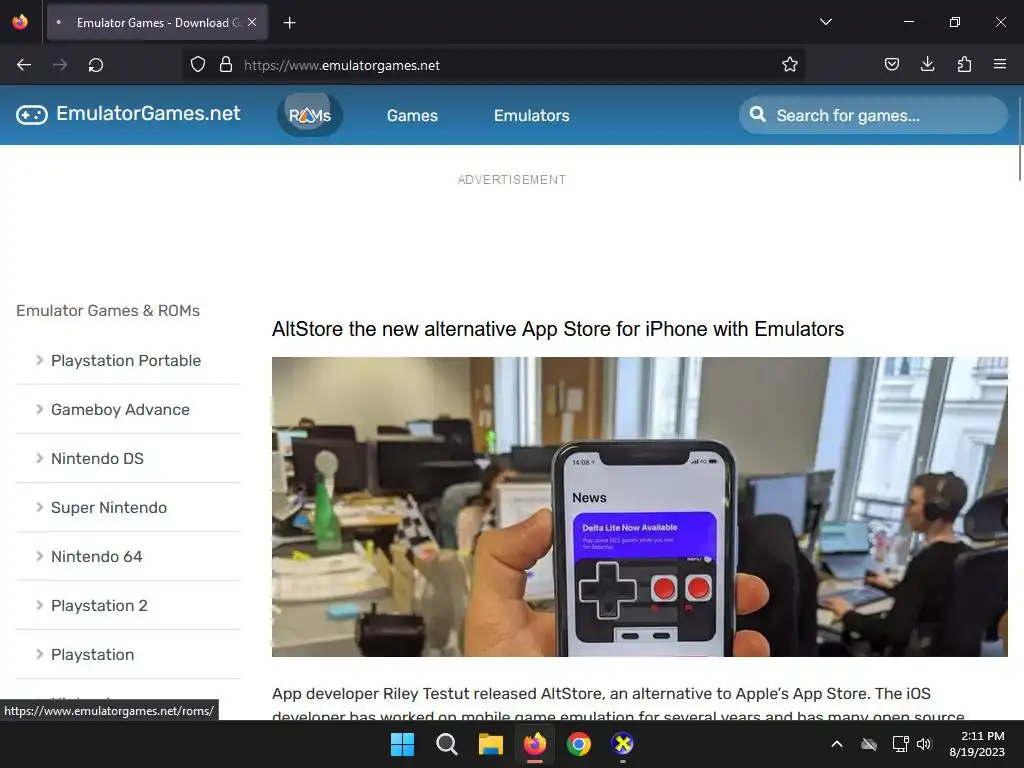Click the EmulatorGames.net site title
1024x768 pixels.
tap(148, 114)
